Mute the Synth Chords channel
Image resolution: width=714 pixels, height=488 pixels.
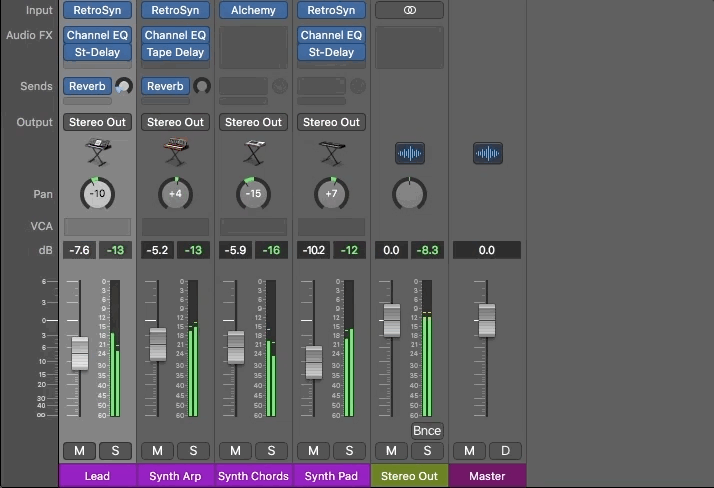[x=235, y=451]
